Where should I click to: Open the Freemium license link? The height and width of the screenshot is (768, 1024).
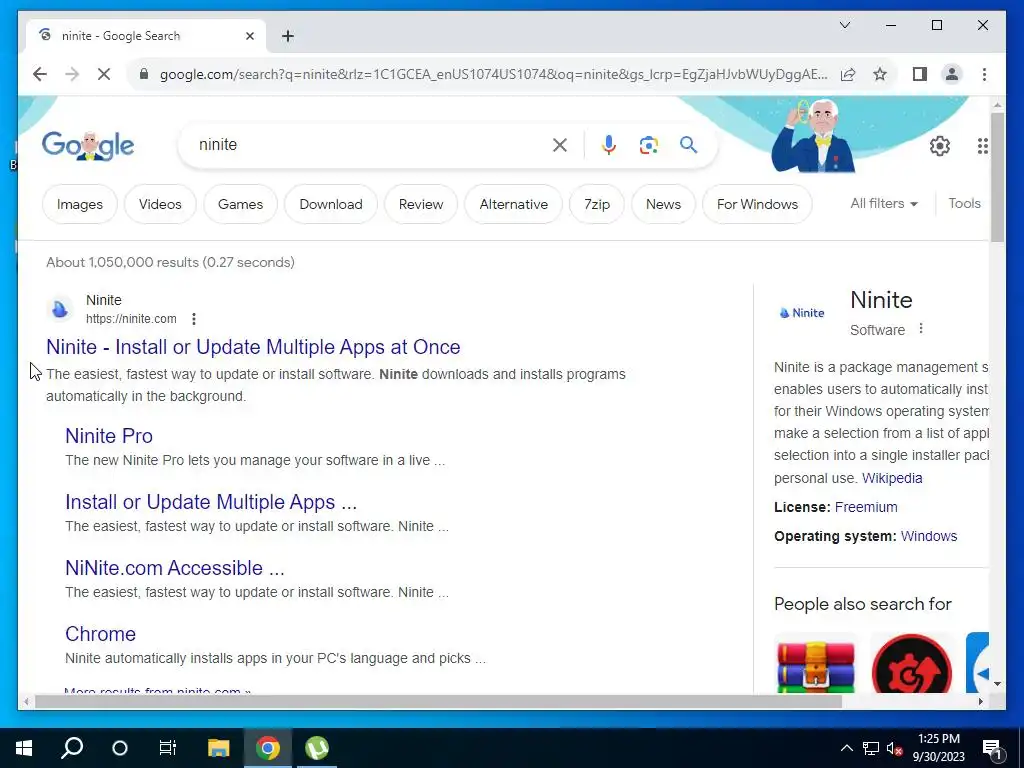click(866, 507)
